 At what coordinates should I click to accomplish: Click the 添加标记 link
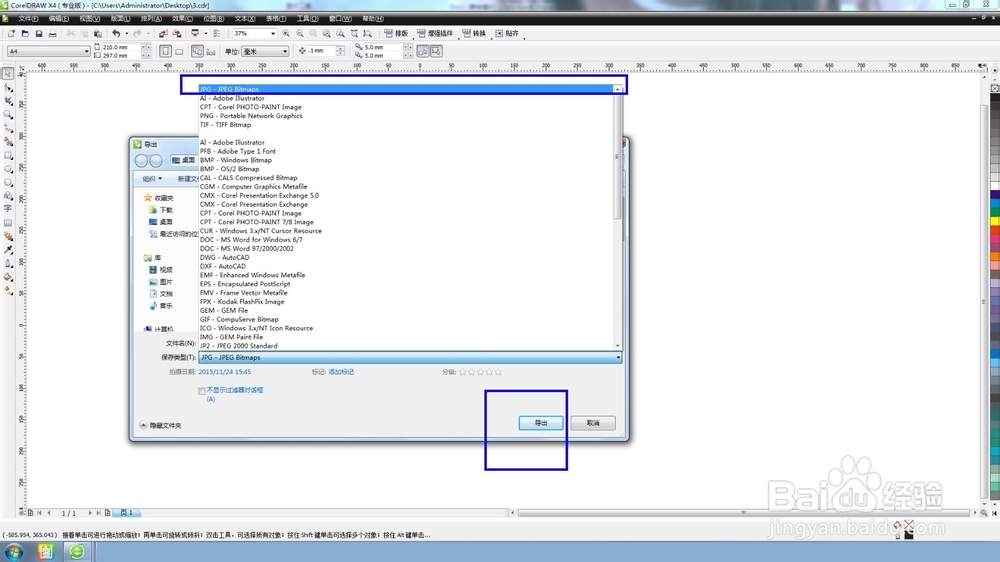(341, 372)
